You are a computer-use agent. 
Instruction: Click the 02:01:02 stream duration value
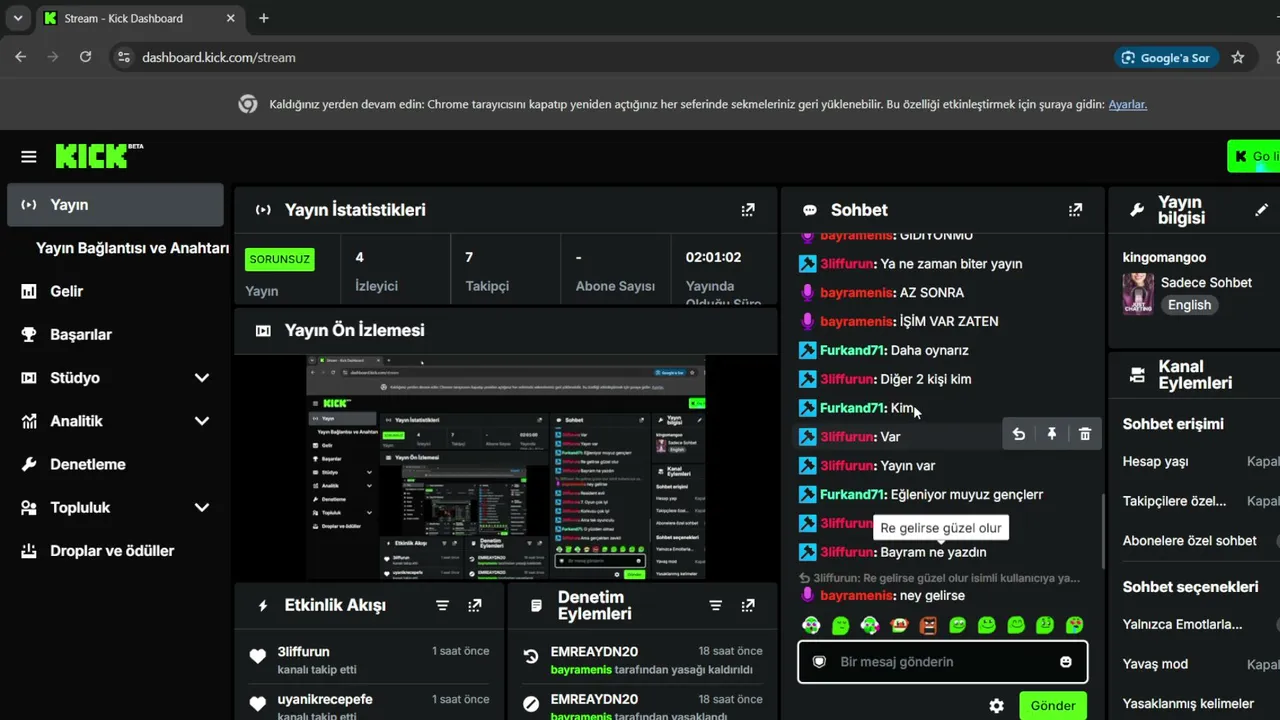[x=713, y=258]
